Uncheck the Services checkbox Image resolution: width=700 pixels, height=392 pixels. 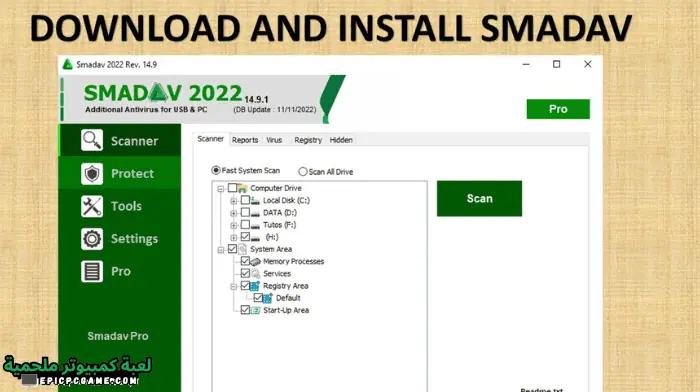245,273
